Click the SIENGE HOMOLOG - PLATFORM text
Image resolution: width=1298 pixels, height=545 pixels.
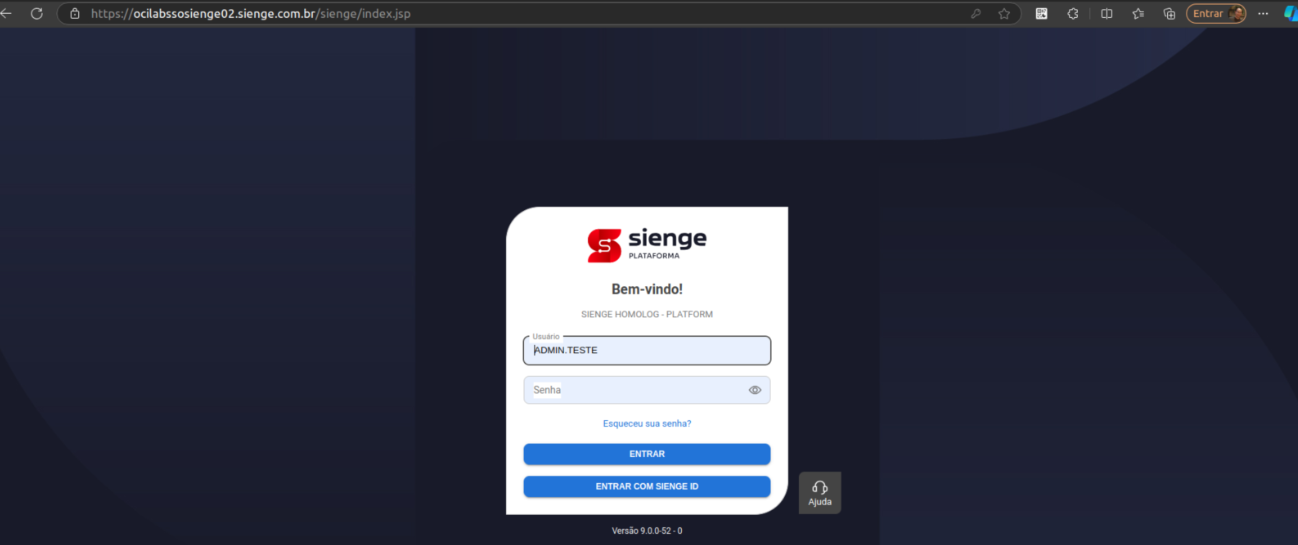click(647, 314)
